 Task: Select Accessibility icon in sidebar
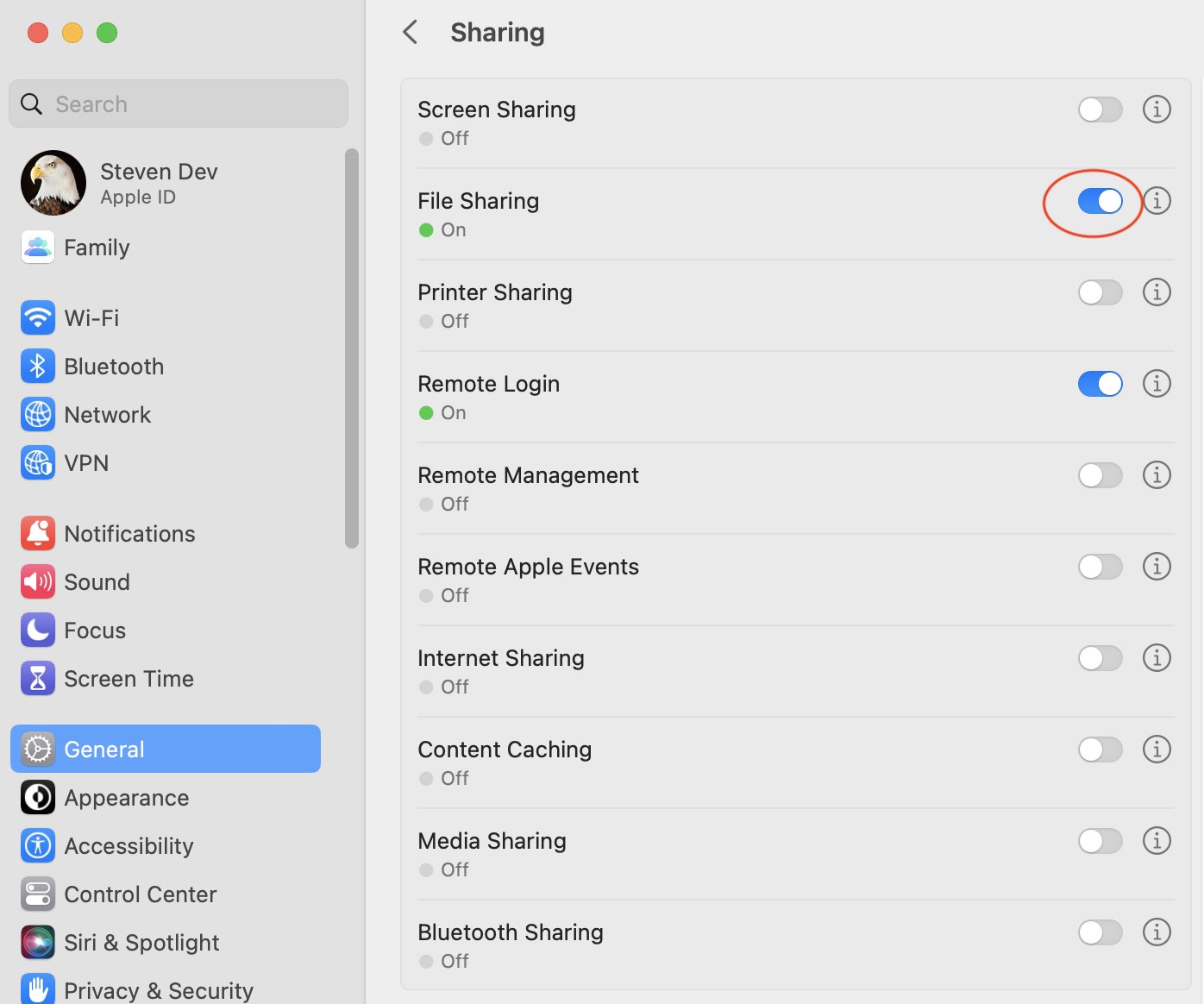point(38,846)
